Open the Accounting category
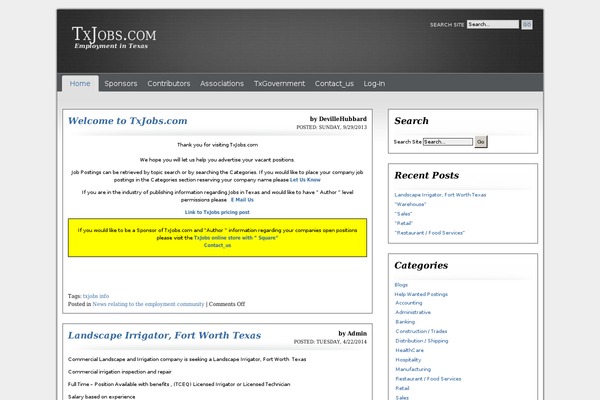The width and height of the screenshot is (600, 400). [x=409, y=303]
